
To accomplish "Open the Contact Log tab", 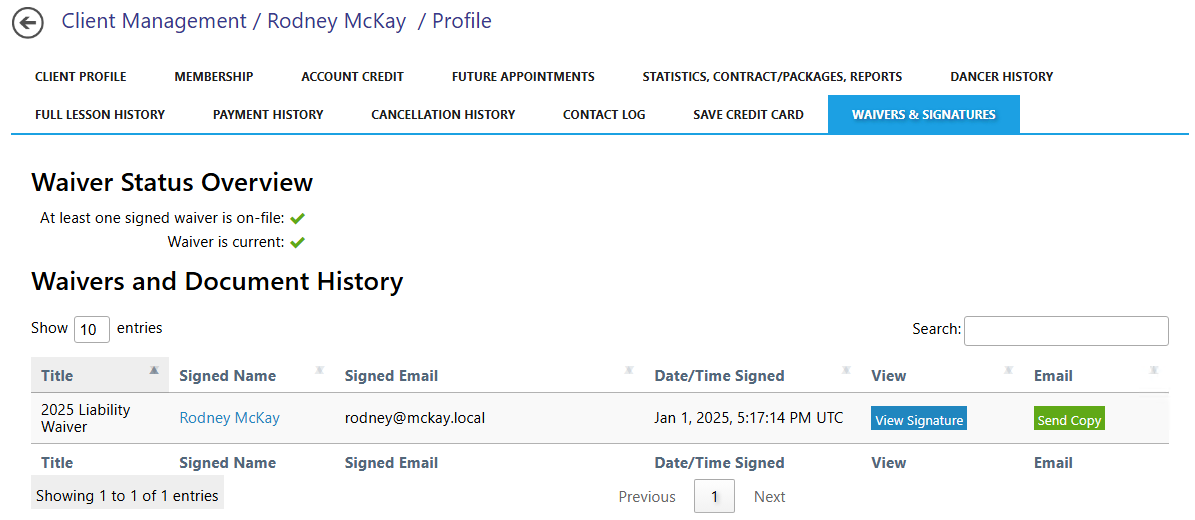I will point(604,114).
